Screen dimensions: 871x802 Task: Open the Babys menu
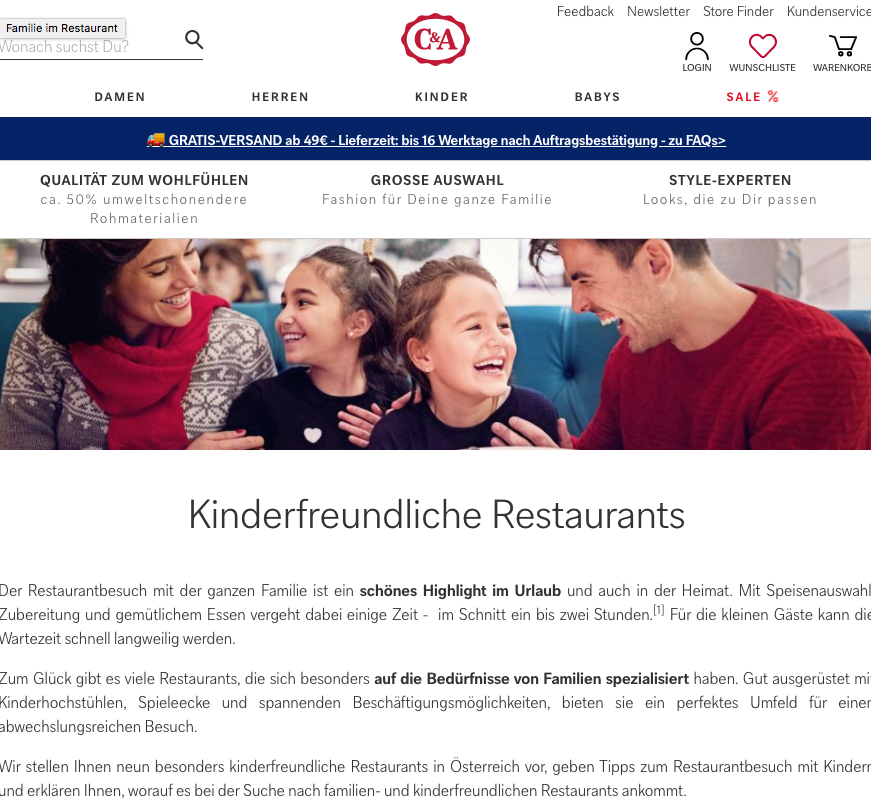[597, 97]
